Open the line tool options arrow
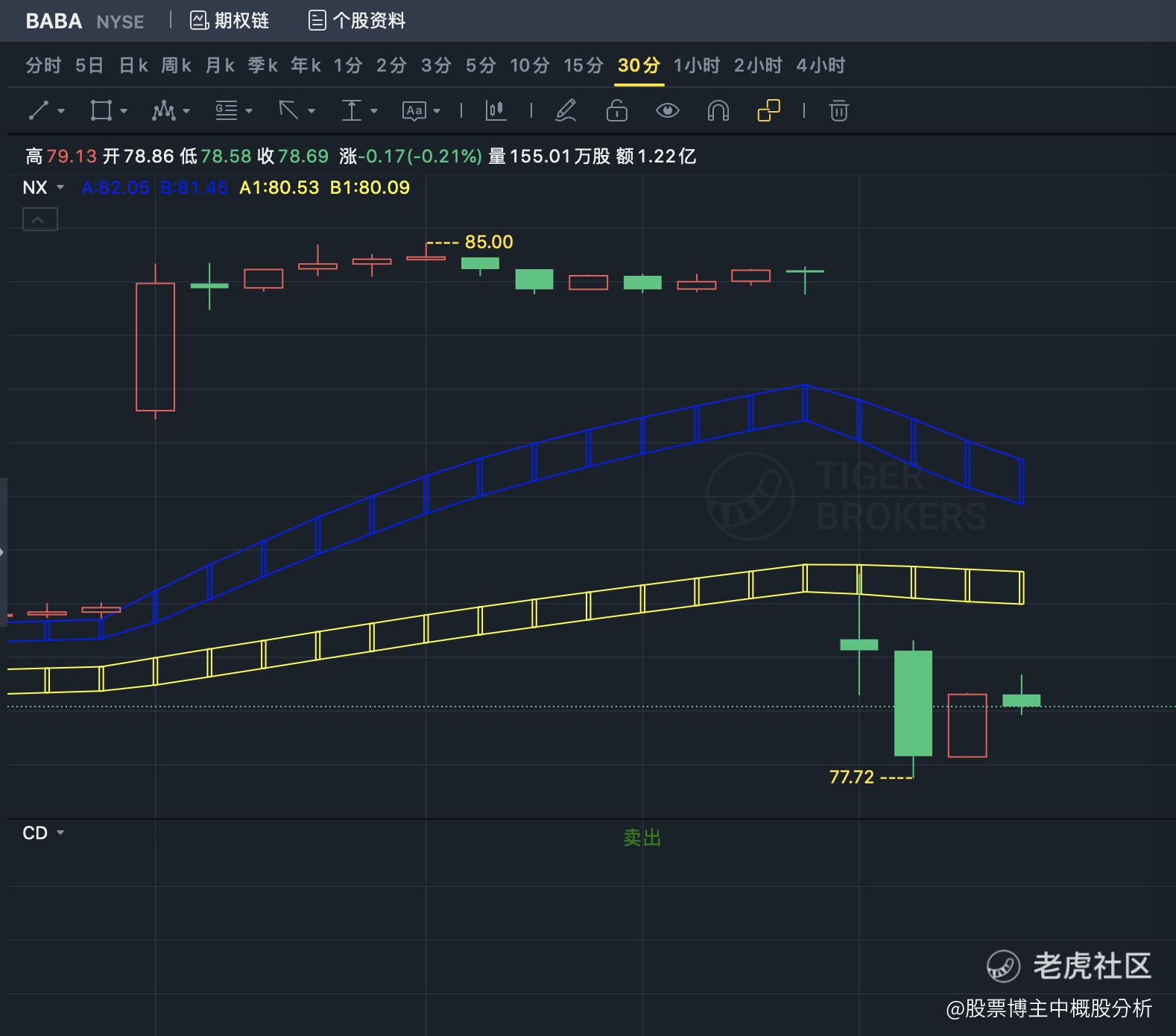This screenshot has width=1176, height=1036. click(61, 111)
